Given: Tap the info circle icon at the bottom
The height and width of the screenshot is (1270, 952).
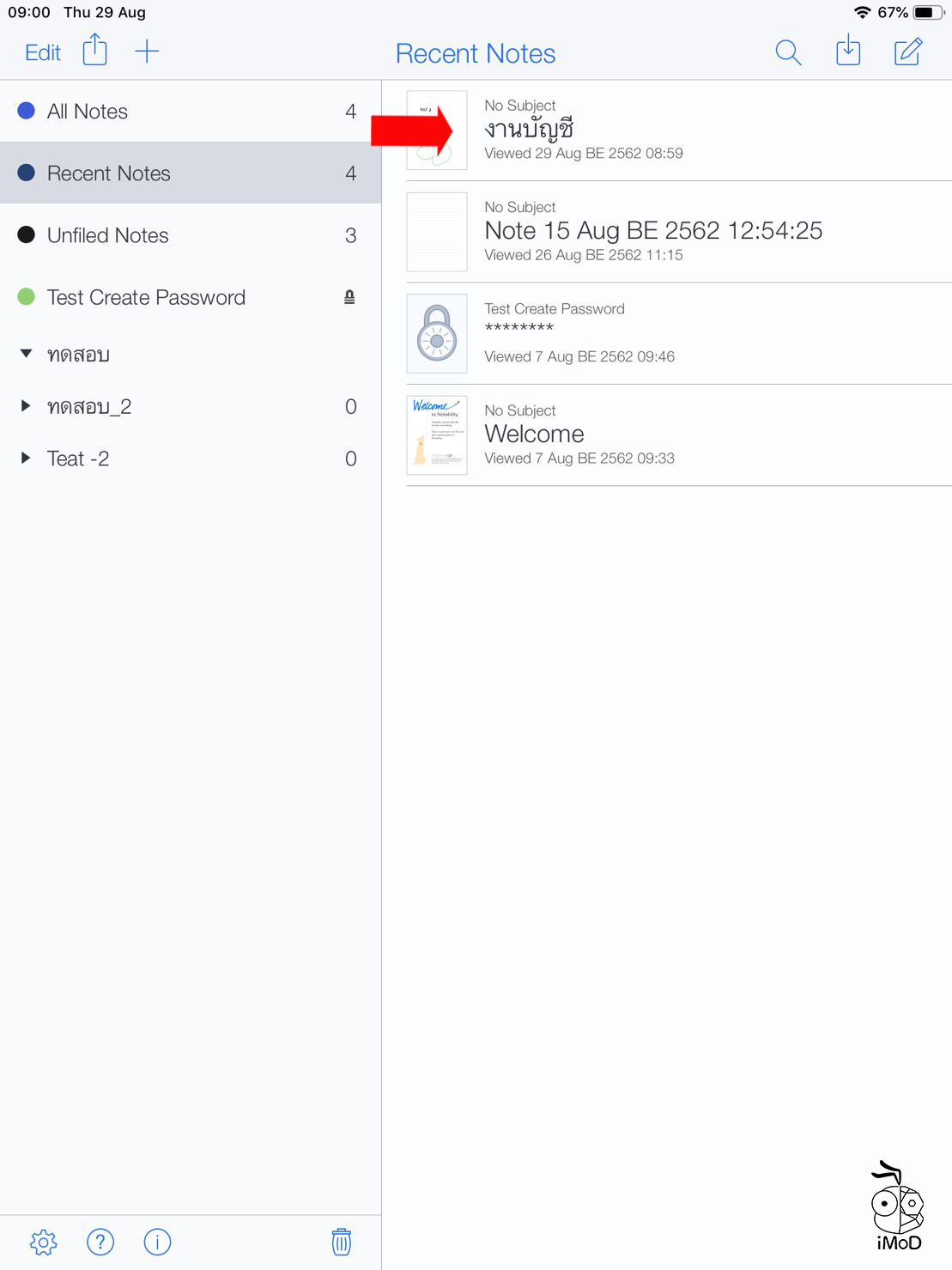Looking at the screenshot, I should 157,1242.
